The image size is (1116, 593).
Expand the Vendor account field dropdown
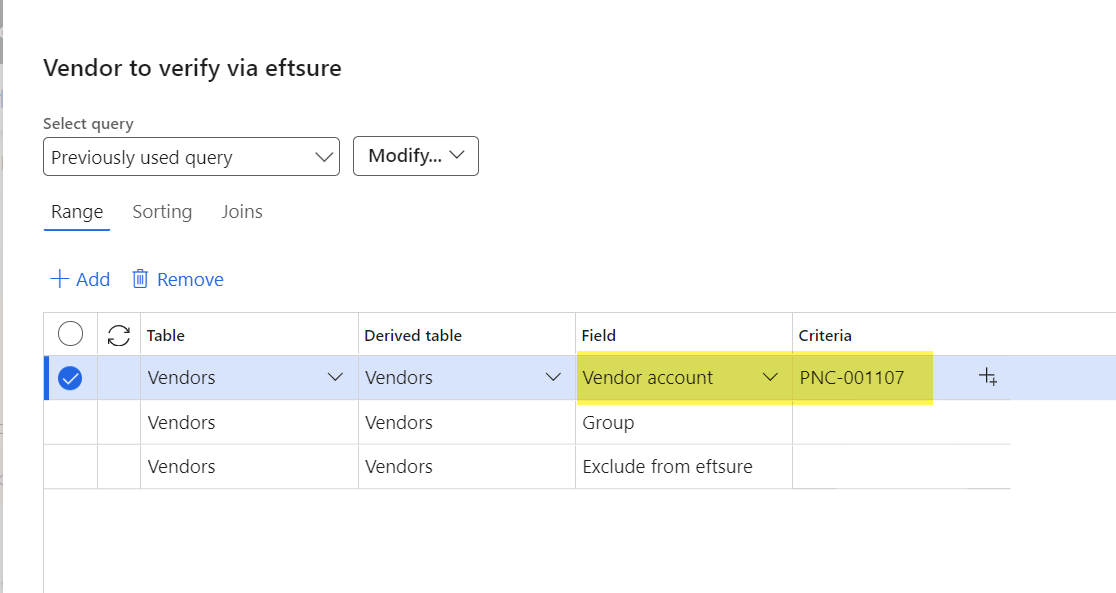click(x=770, y=377)
